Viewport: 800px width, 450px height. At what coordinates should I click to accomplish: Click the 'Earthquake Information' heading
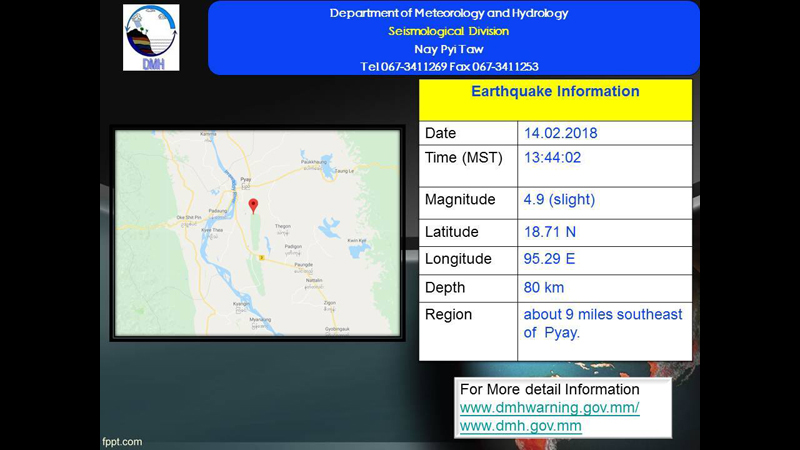coord(555,91)
